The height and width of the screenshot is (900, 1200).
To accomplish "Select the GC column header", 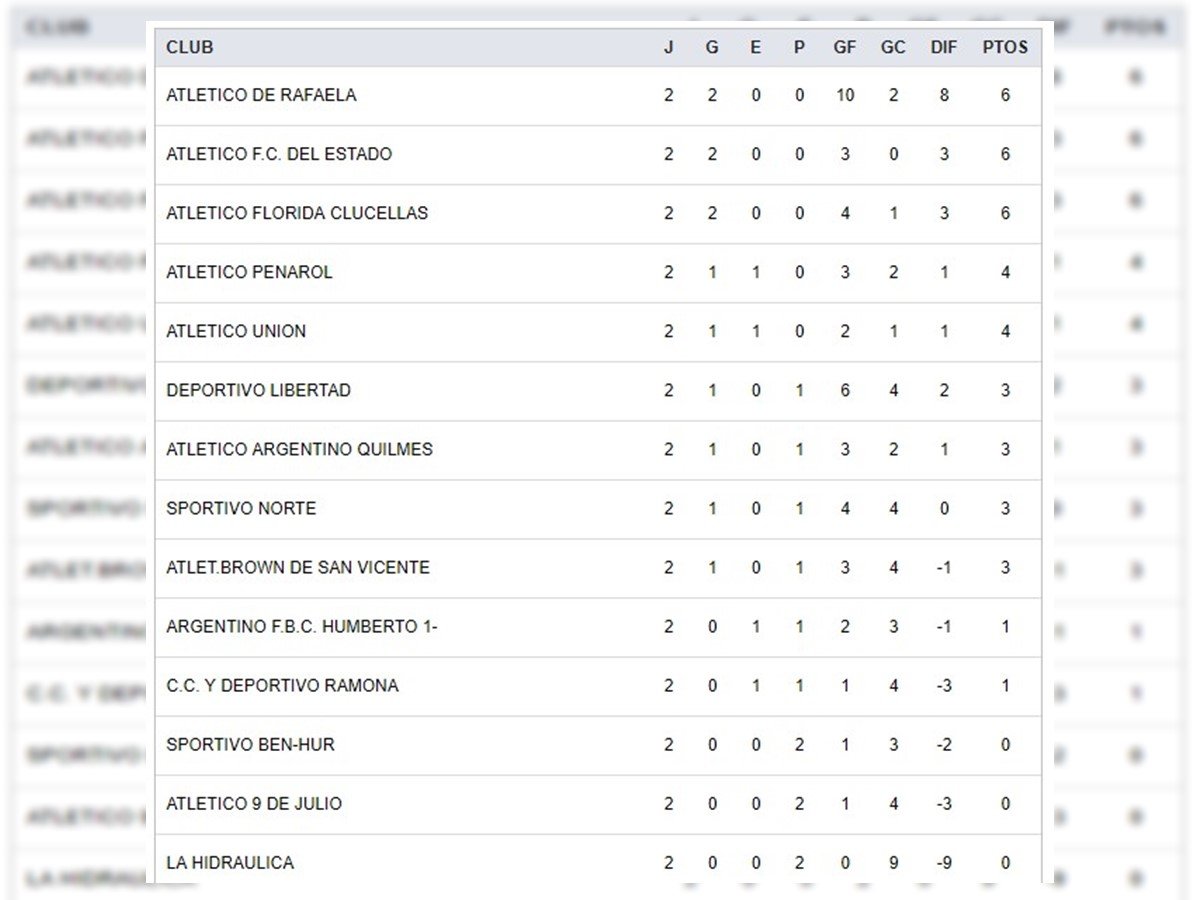I will tap(893, 47).
